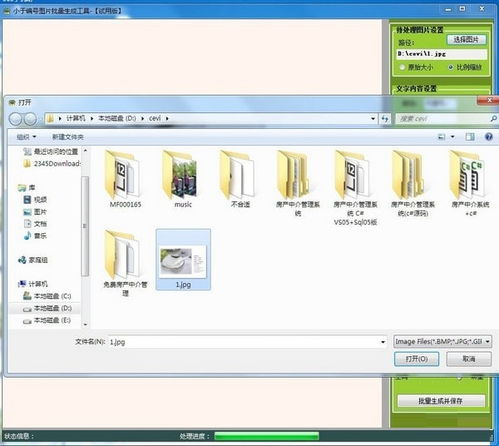Screen dimensions: 499x446
Task: Open the help question-mark icon
Action: 489,137
